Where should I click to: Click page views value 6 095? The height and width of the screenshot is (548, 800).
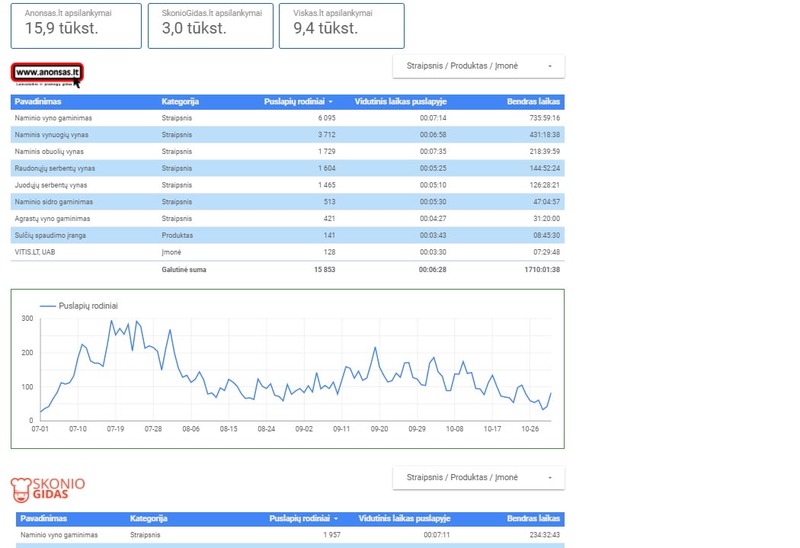tap(327, 118)
